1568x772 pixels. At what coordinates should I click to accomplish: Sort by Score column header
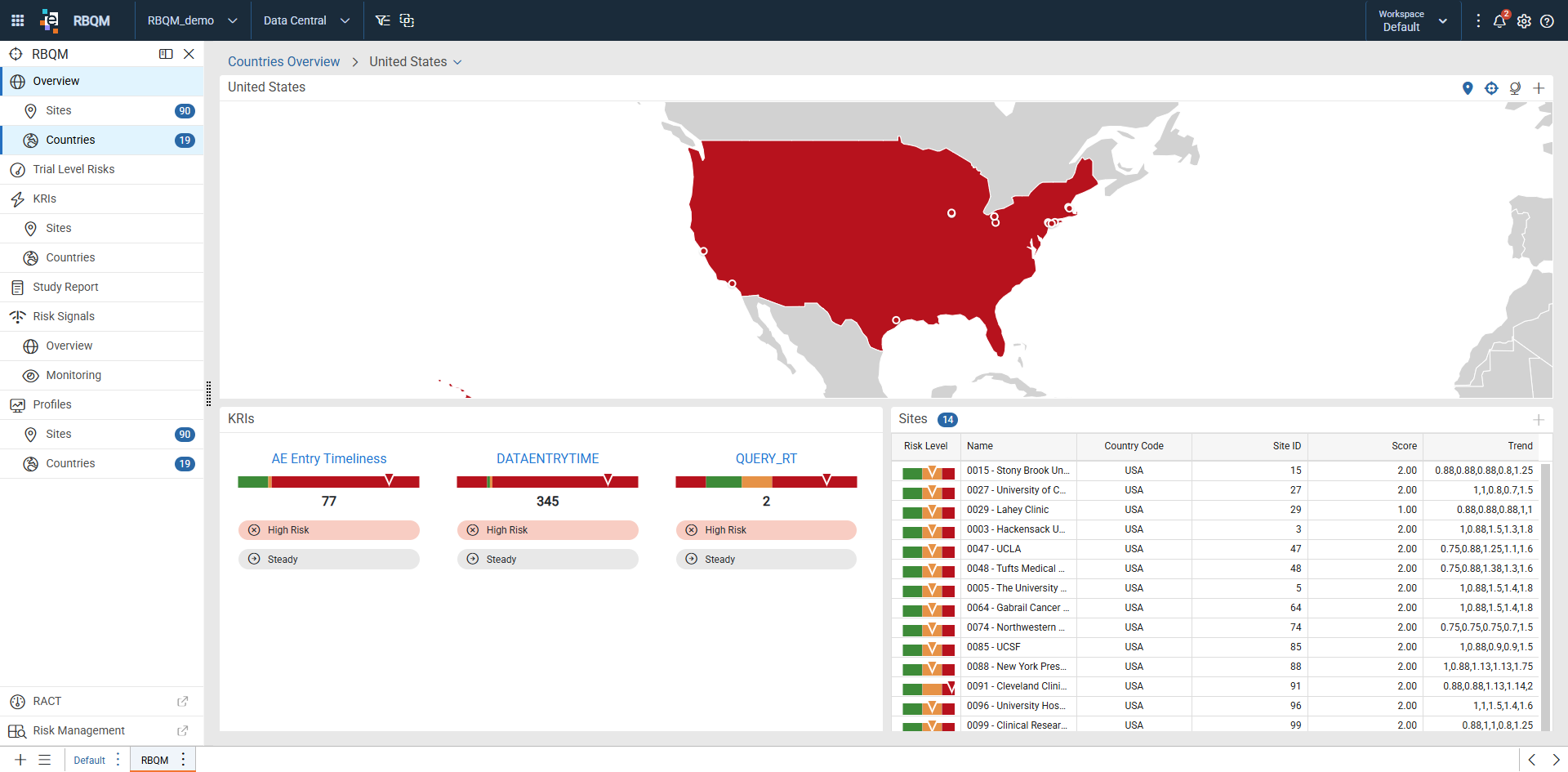click(x=1365, y=446)
